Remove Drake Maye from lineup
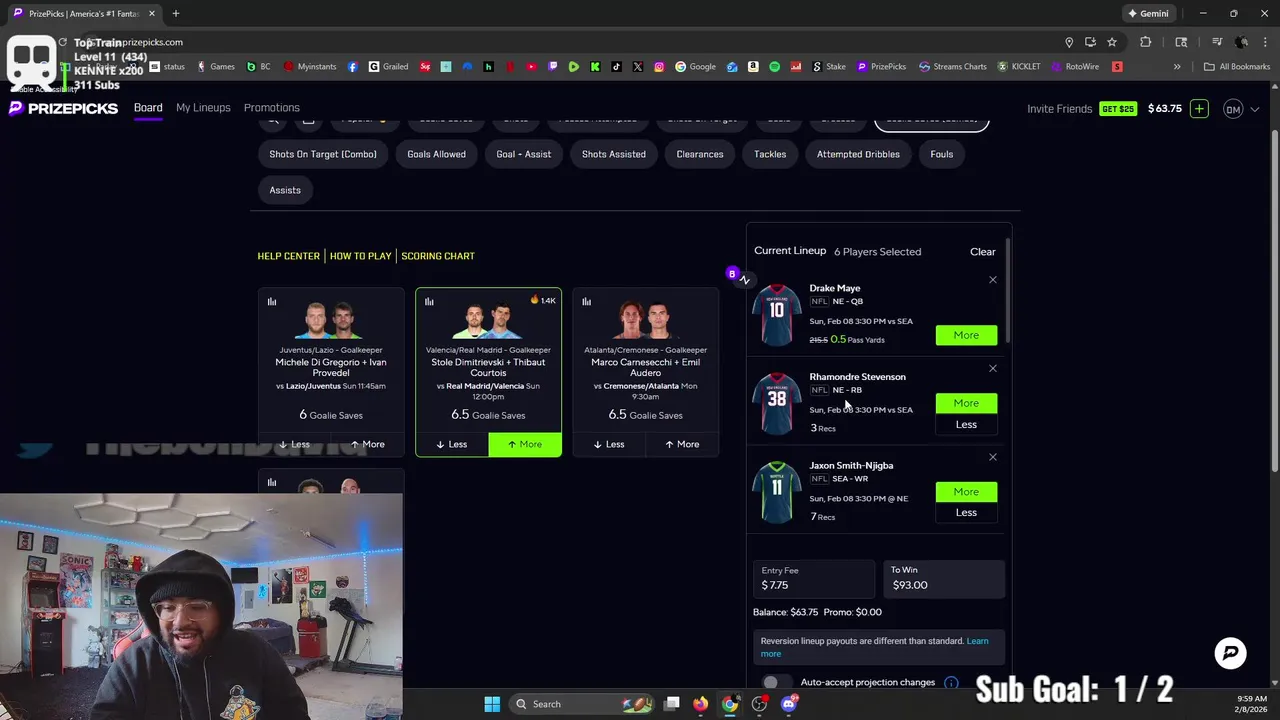Image resolution: width=1280 pixels, height=720 pixels. click(993, 280)
